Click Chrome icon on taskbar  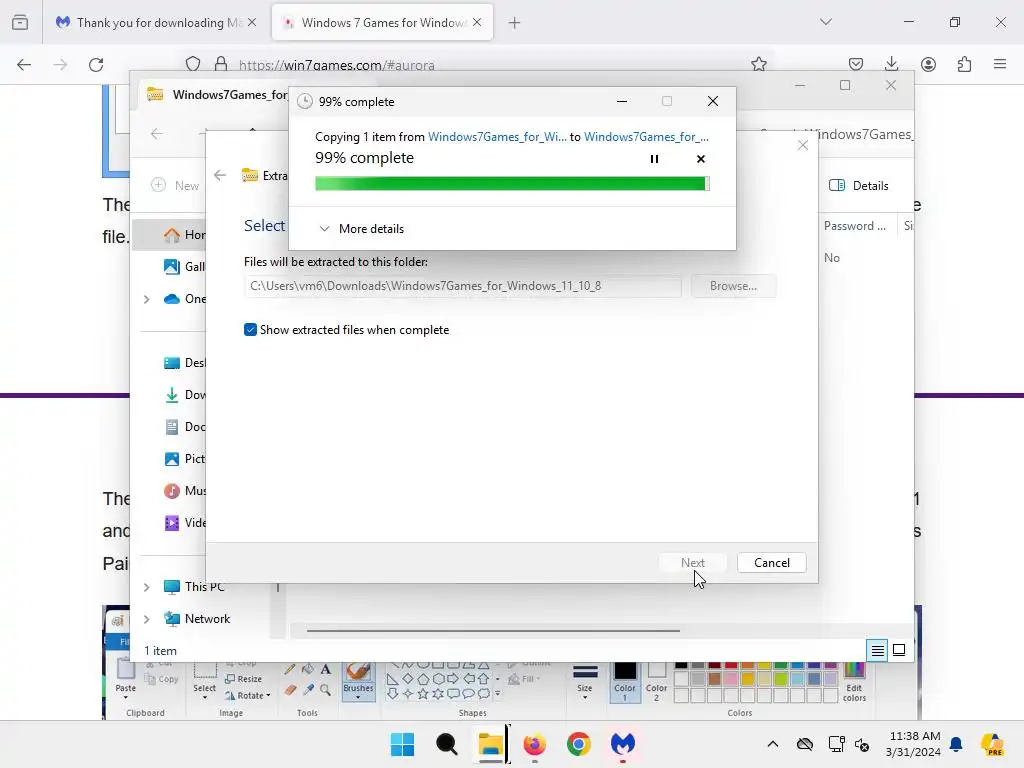click(x=579, y=744)
